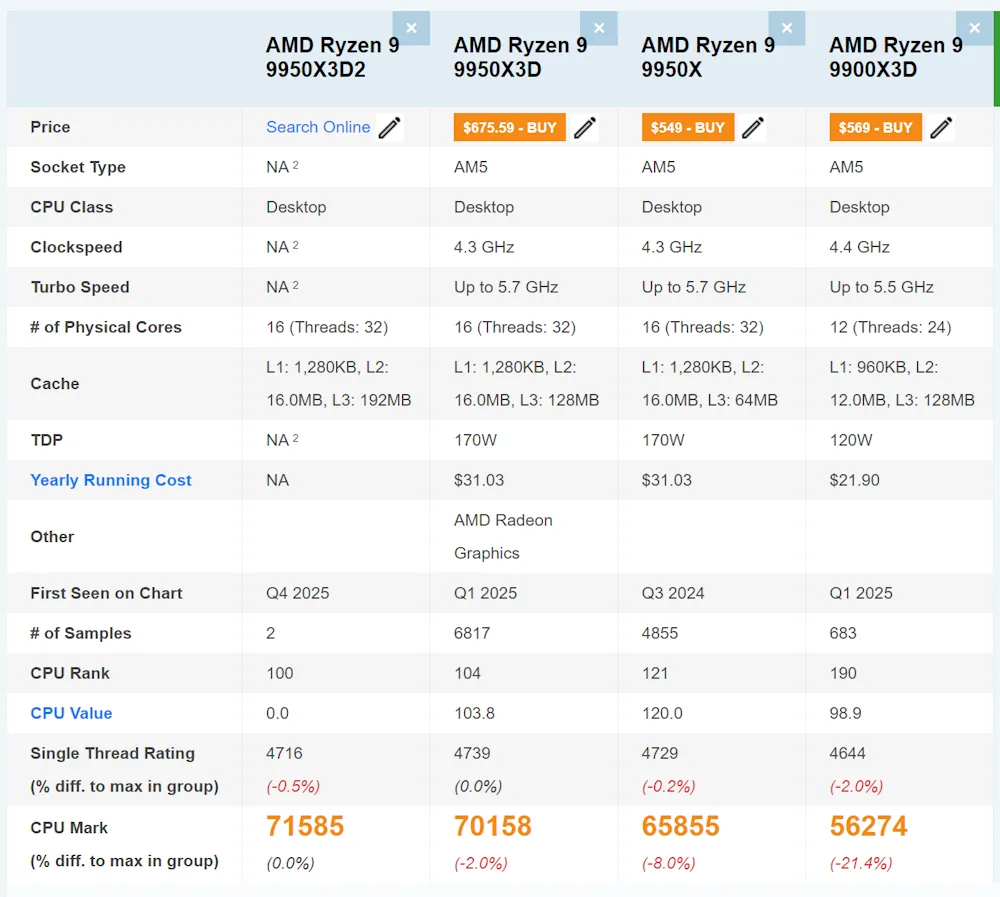Edit price pencil for Ryzen 9 9950X3D2

[x=390, y=128]
